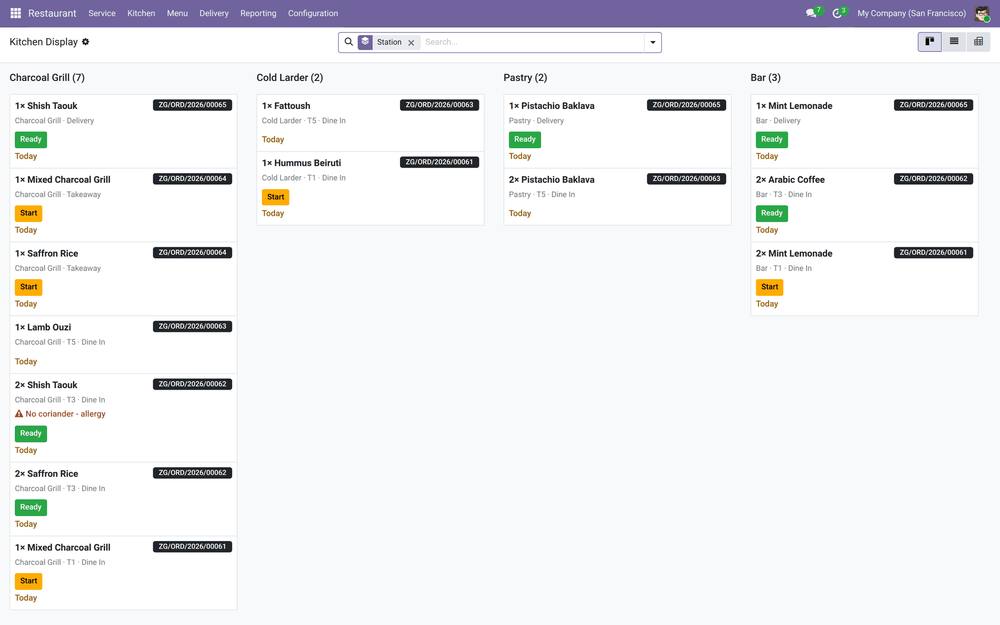Open the search options dropdown arrow
This screenshot has width=1000, height=625.
[x=653, y=42]
